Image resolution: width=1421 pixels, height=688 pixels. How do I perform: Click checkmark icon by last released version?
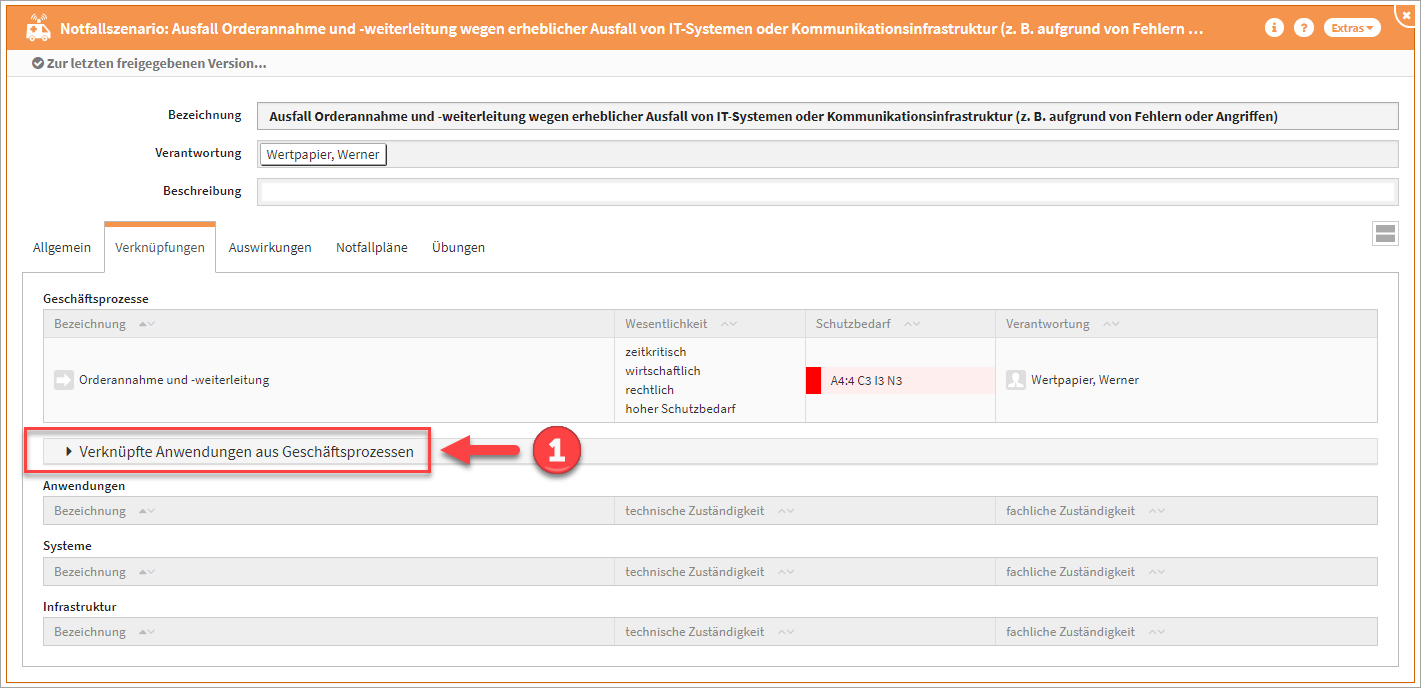pyautogui.click(x=38, y=64)
